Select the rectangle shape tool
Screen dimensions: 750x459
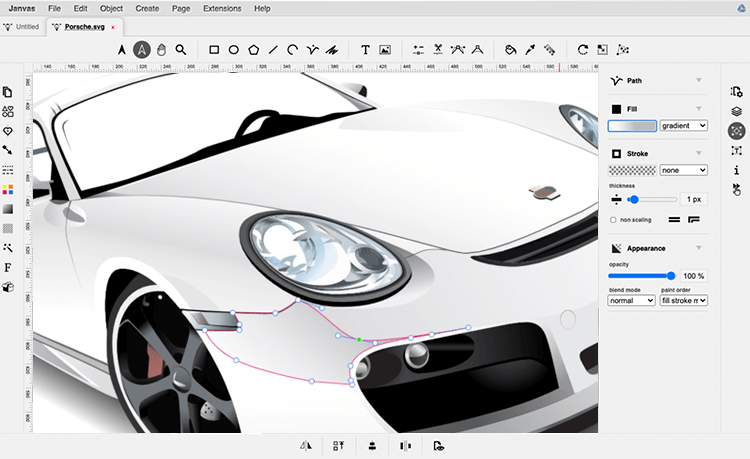214,50
